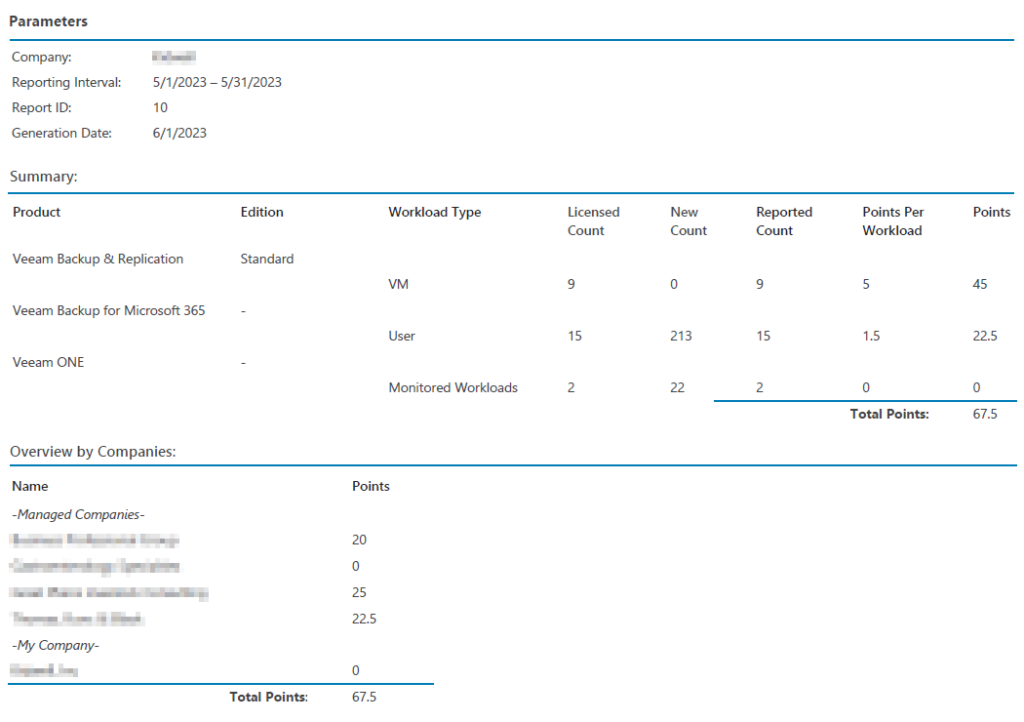This screenshot has width=1024, height=722.
Task: Click the "Points" header in Overview by Companies
Action: point(371,486)
